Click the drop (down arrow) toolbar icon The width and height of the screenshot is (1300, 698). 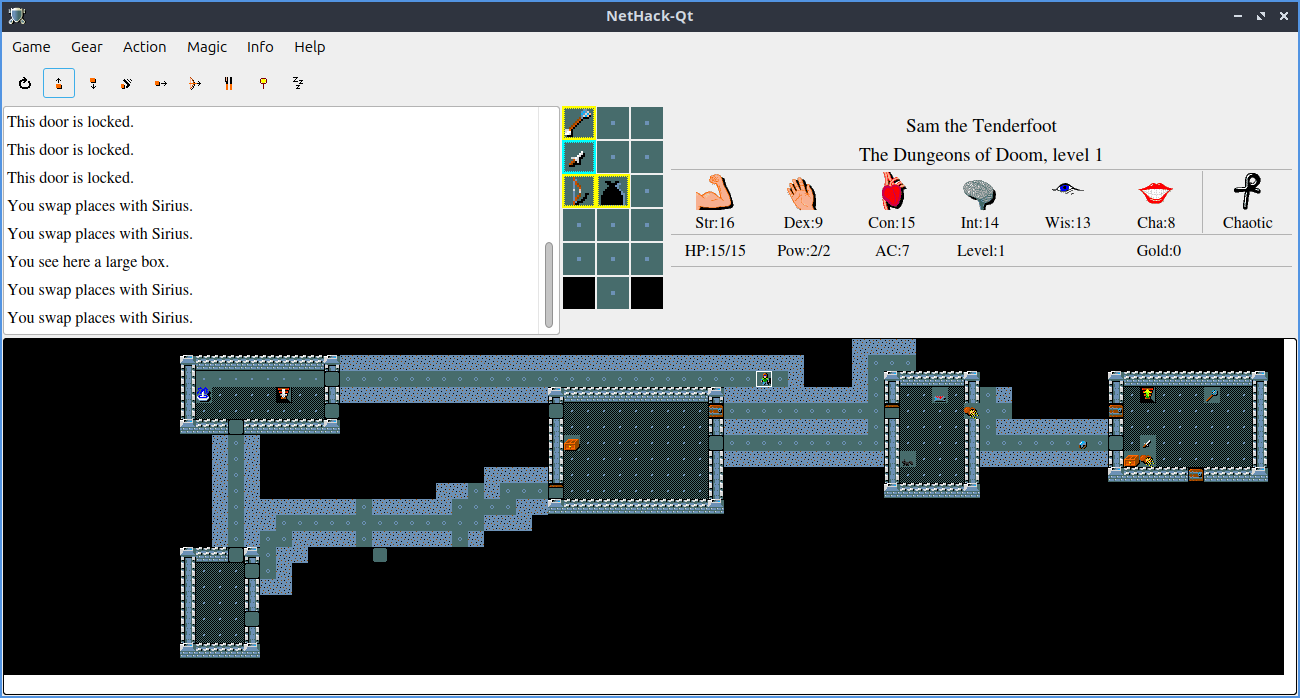click(93, 83)
